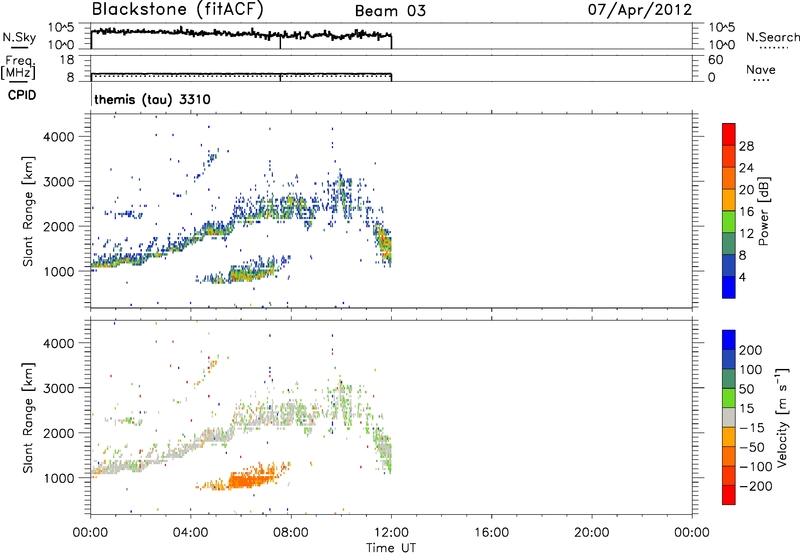
Task: Click the 'N.Sky' legend label
Action: [19, 37]
